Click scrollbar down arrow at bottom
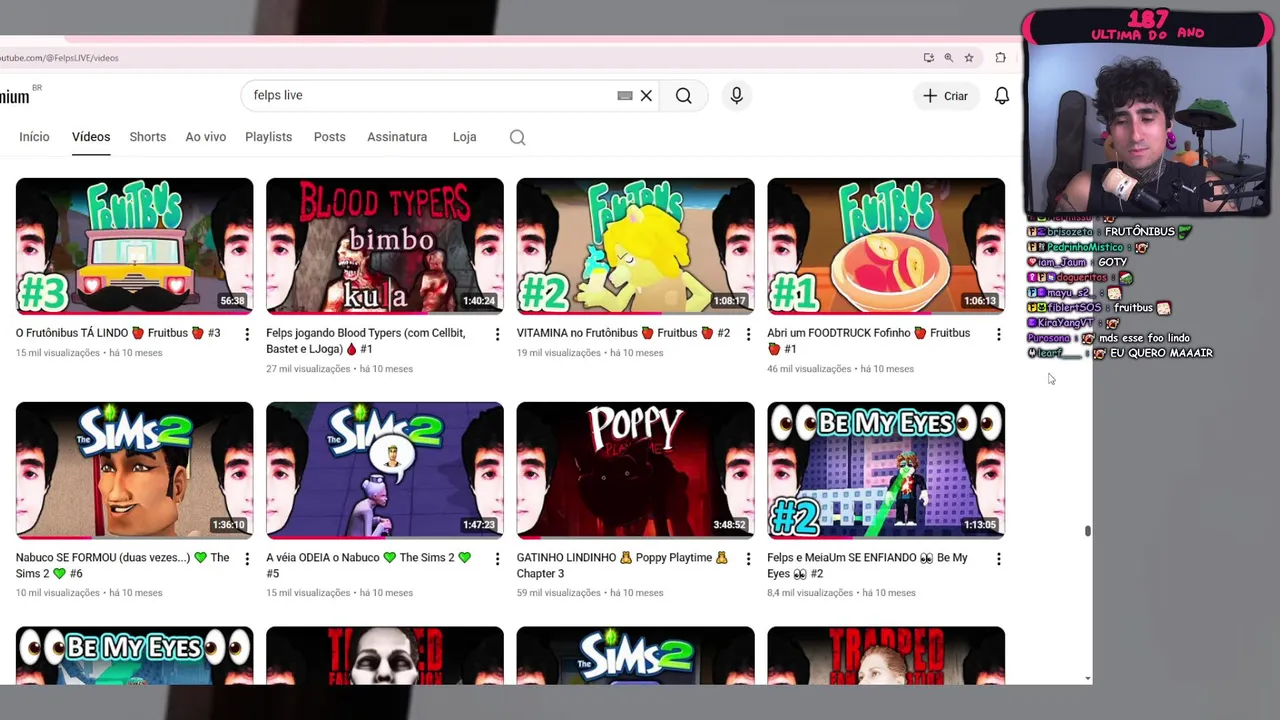The image size is (1280, 720). click(x=1087, y=679)
